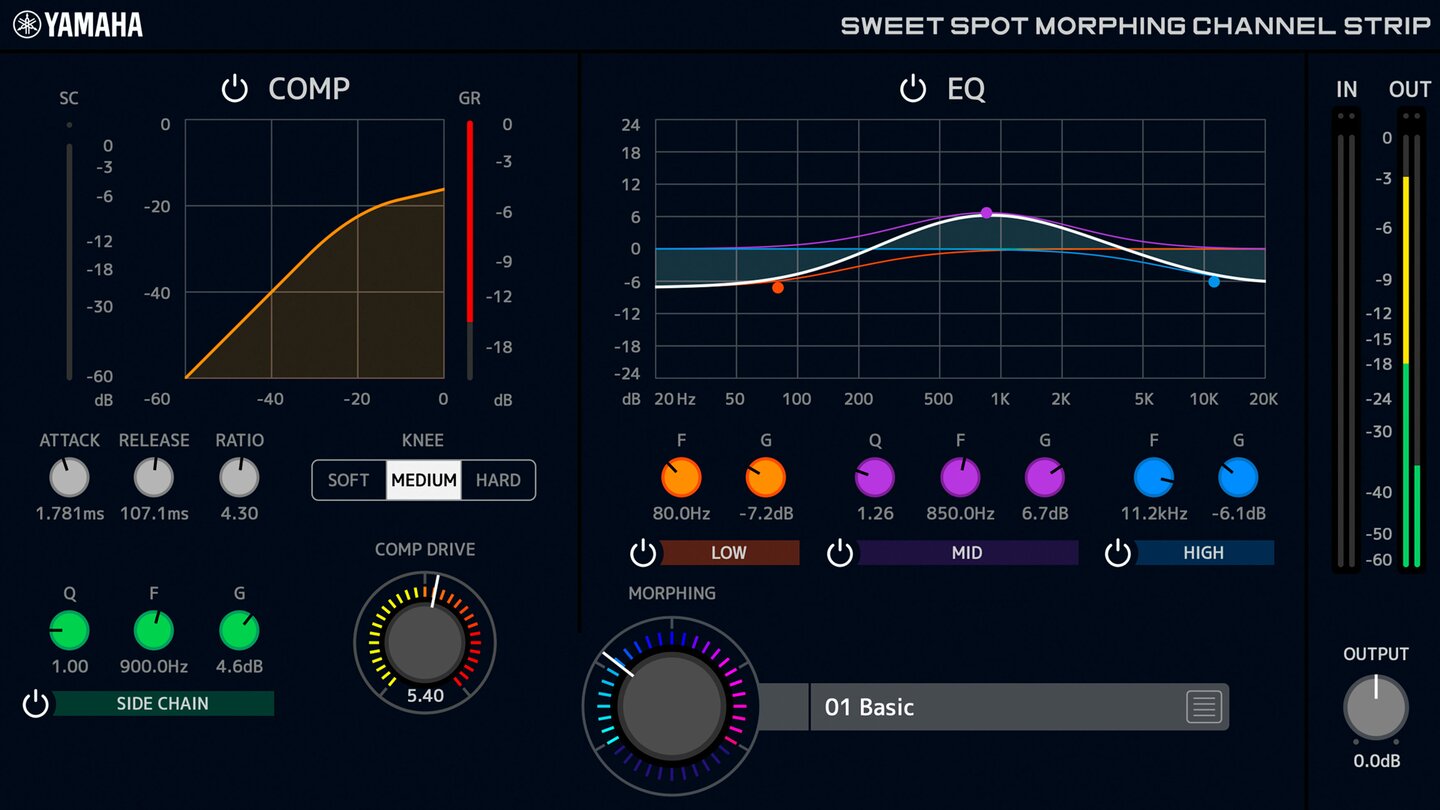
Task: Click the Yamaha logo
Action: coord(78,25)
